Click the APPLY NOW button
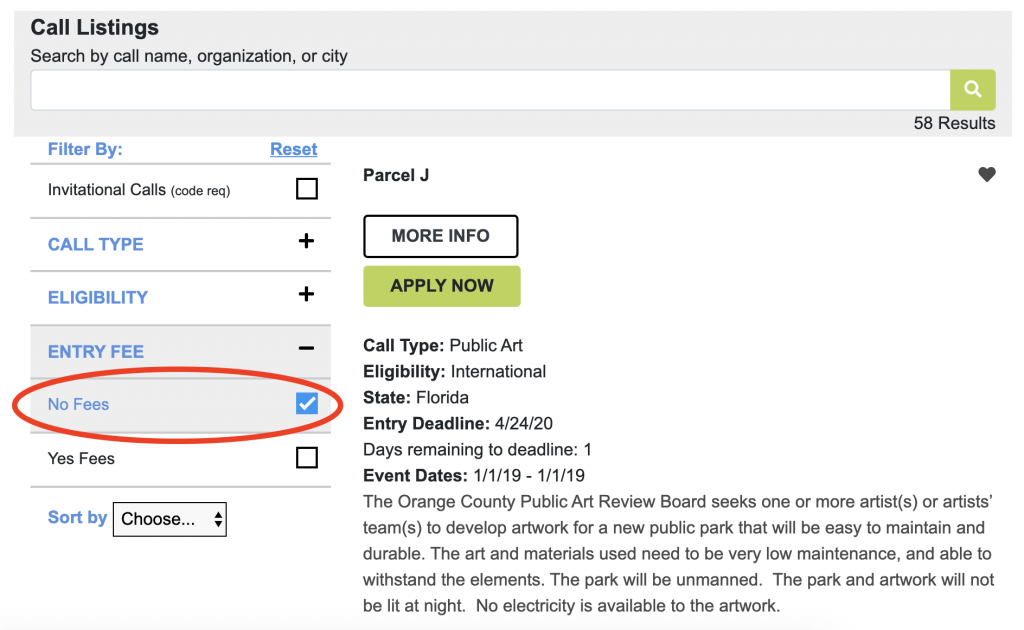The height and width of the screenshot is (630, 1024). point(441,286)
